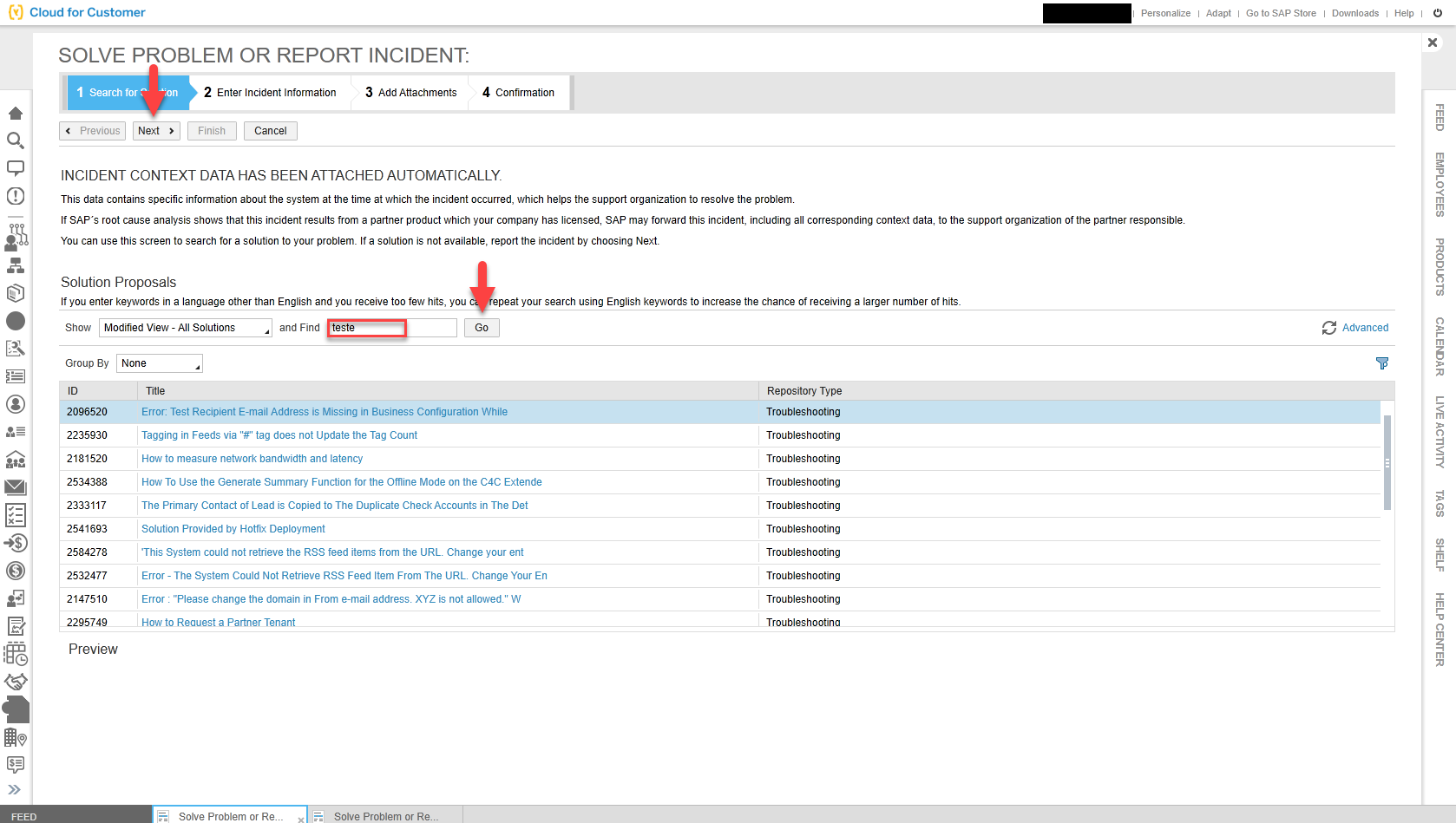Open the circled person icon
This screenshot has height=823, width=1456.
[16, 404]
